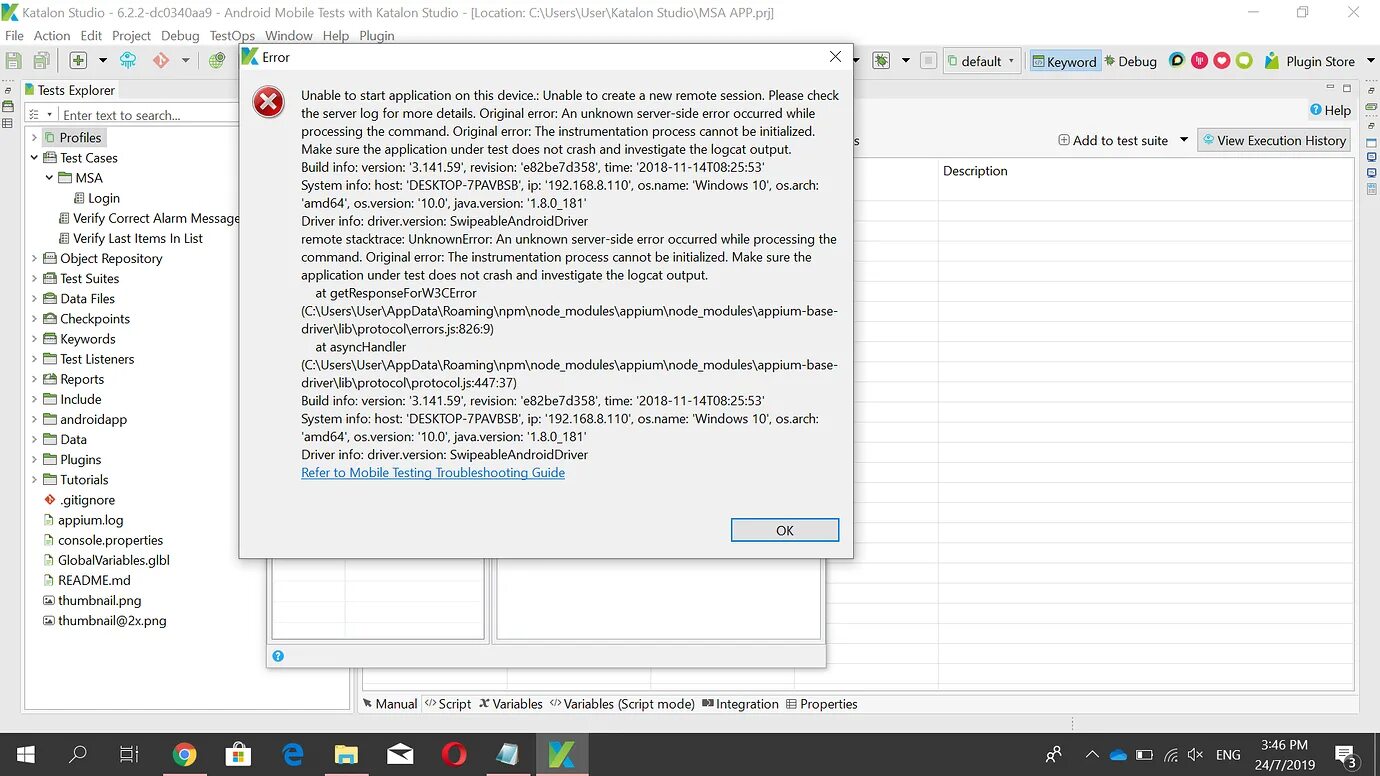This screenshot has height=776, width=1380.
Task: Click the Tests Explorer search field
Action: click(x=150, y=115)
